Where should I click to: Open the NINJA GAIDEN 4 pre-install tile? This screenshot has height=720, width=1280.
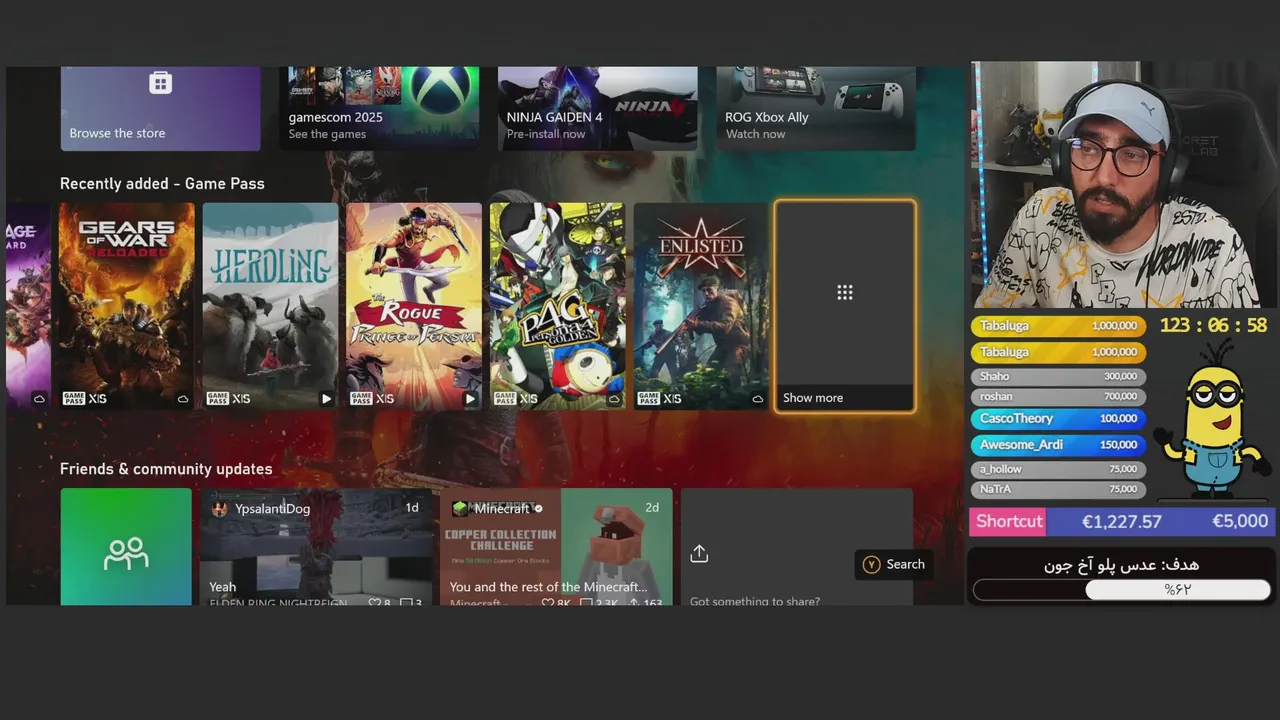point(597,108)
